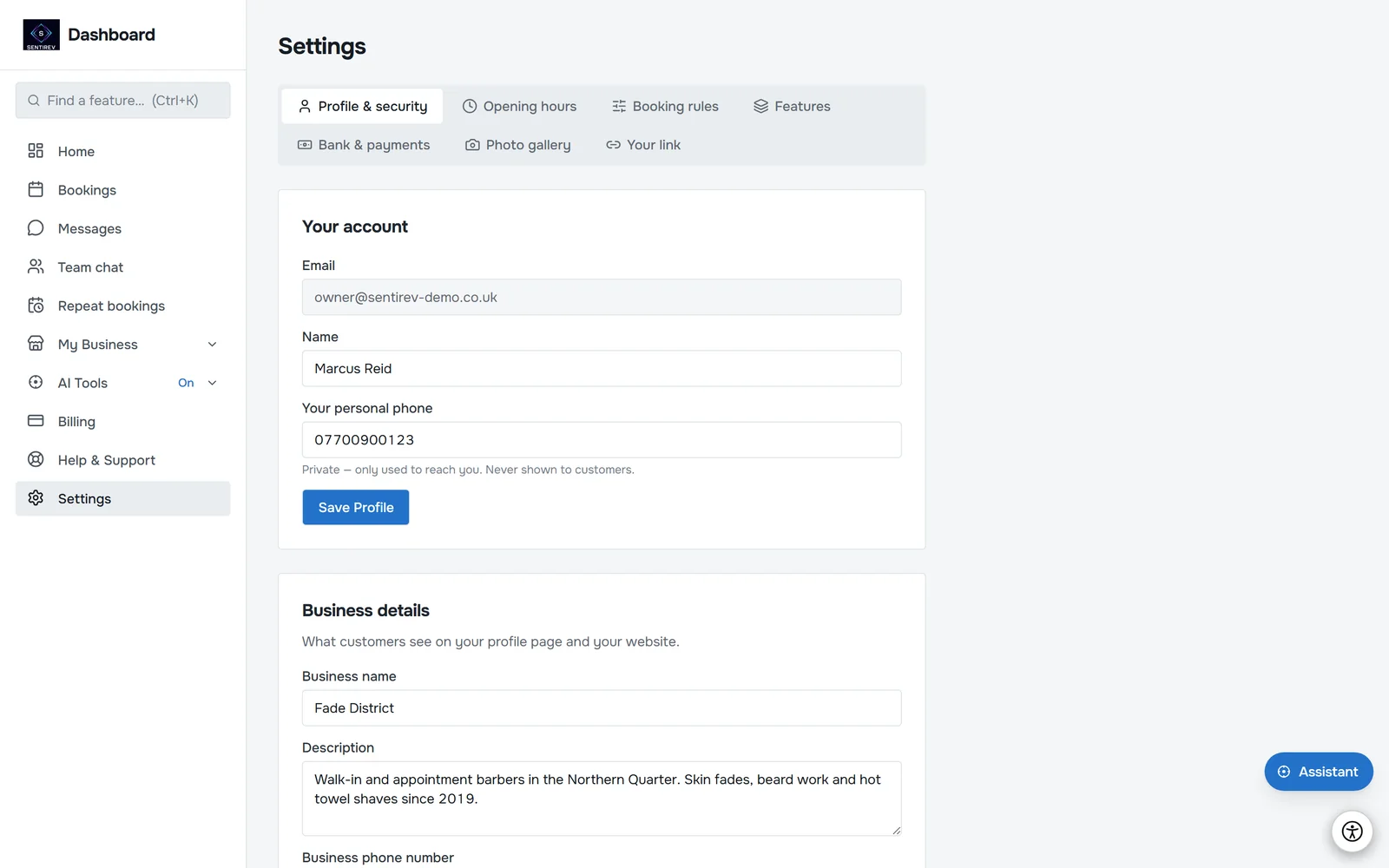Click the Name field with Marcus Reid
Screen dimensions: 1389x868
602,369
